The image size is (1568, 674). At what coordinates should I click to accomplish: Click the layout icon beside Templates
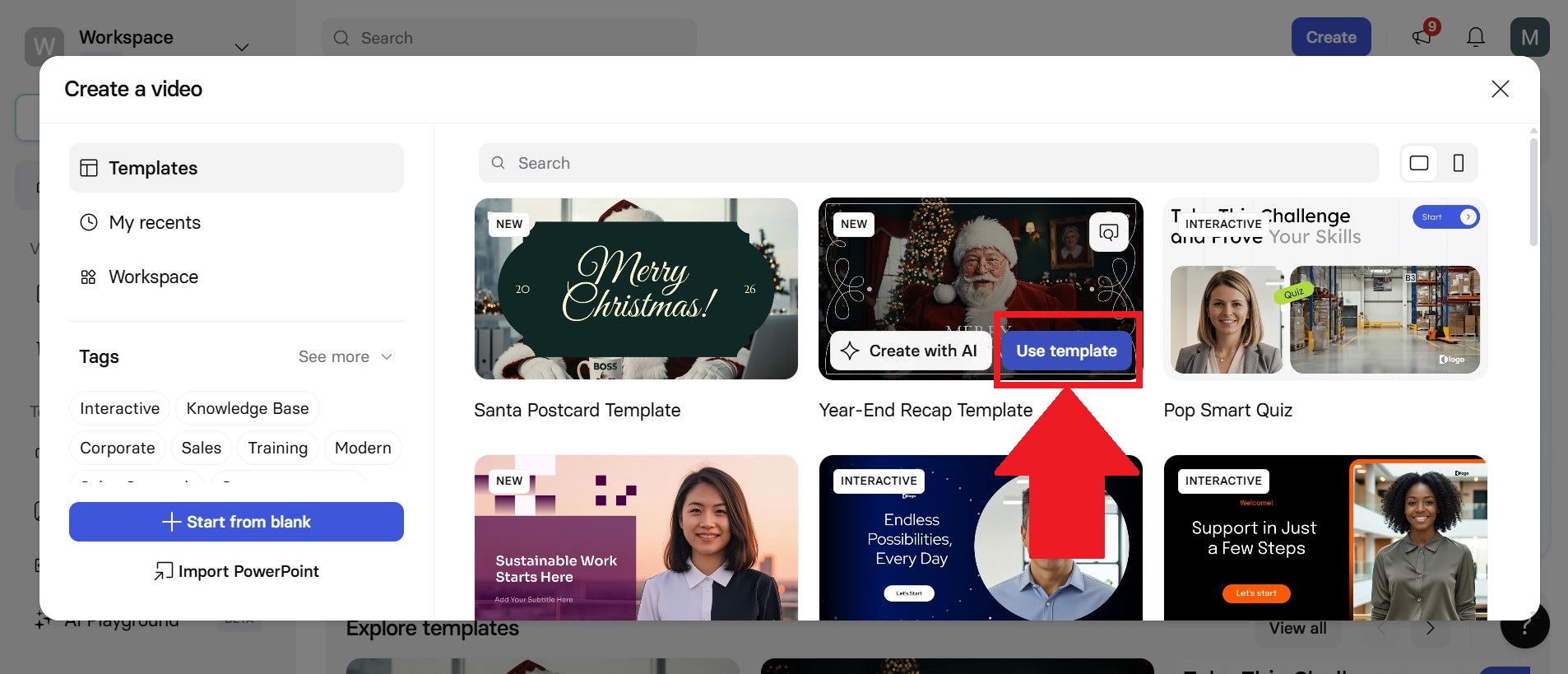tap(89, 168)
